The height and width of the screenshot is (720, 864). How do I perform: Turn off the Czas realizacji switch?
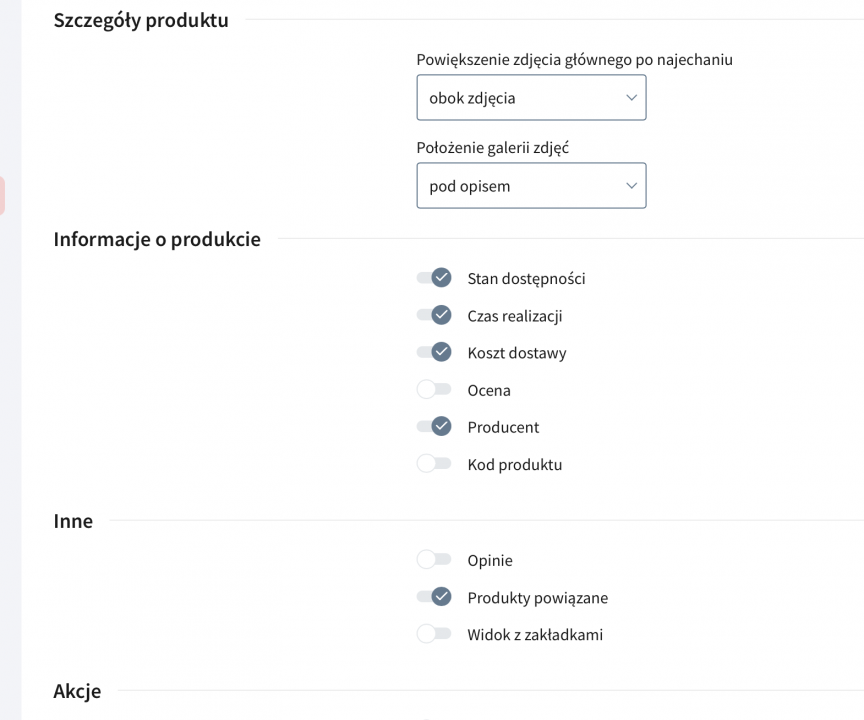pyautogui.click(x=434, y=315)
